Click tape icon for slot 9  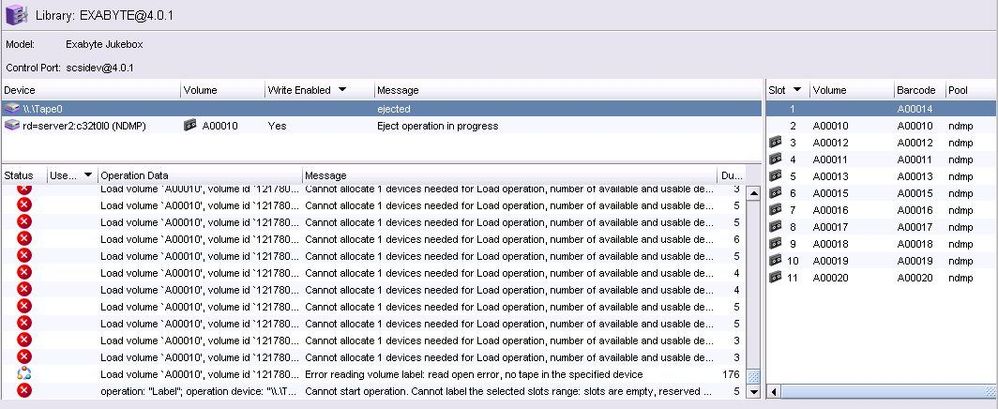click(775, 243)
